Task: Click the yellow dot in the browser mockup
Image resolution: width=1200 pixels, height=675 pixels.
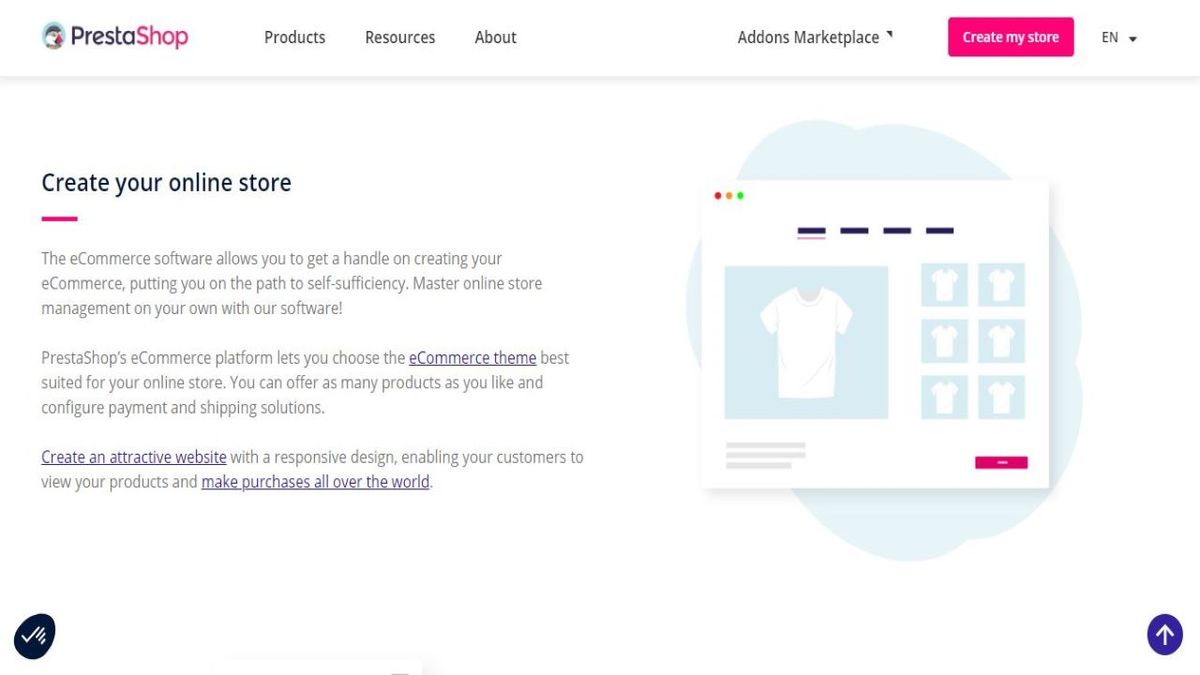Action: click(728, 196)
